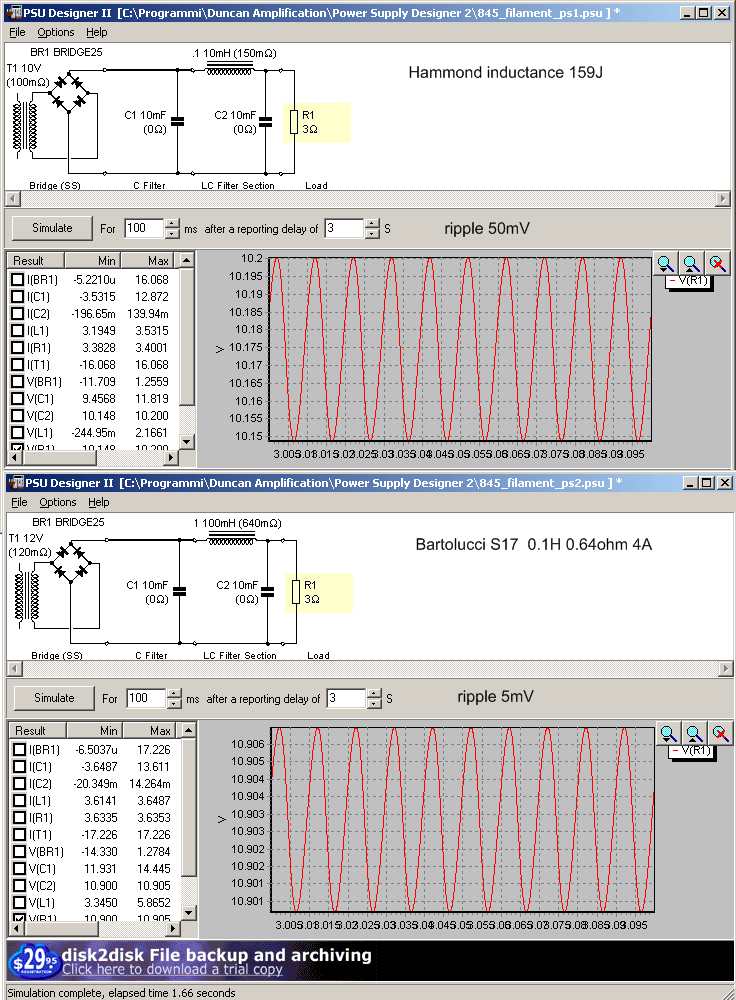
Task: Select R1 3Ω load resistor in ps2 schematic
Action: pyautogui.click(x=296, y=592)
